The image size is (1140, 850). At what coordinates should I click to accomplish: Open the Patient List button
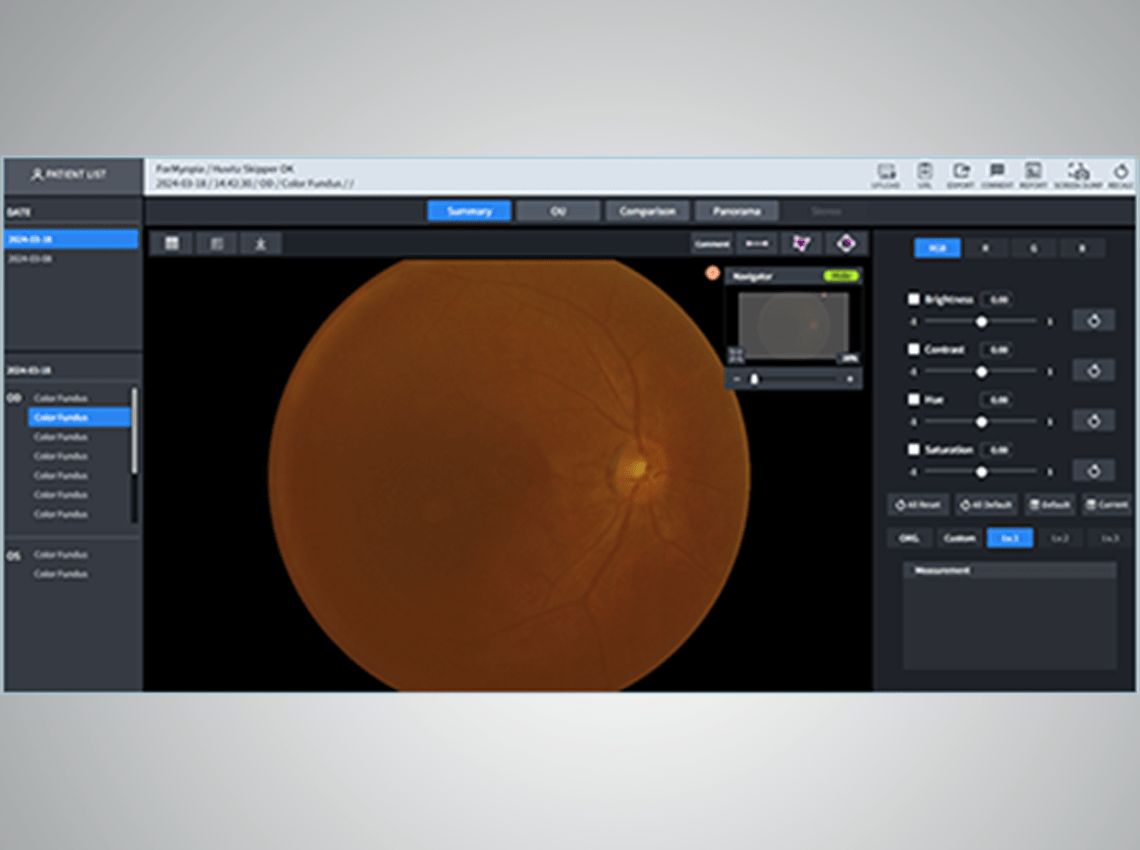tap(72, 175)
